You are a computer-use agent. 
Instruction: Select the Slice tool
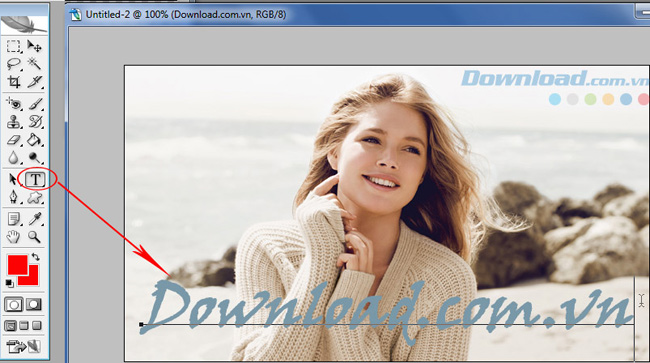point(34,82)
